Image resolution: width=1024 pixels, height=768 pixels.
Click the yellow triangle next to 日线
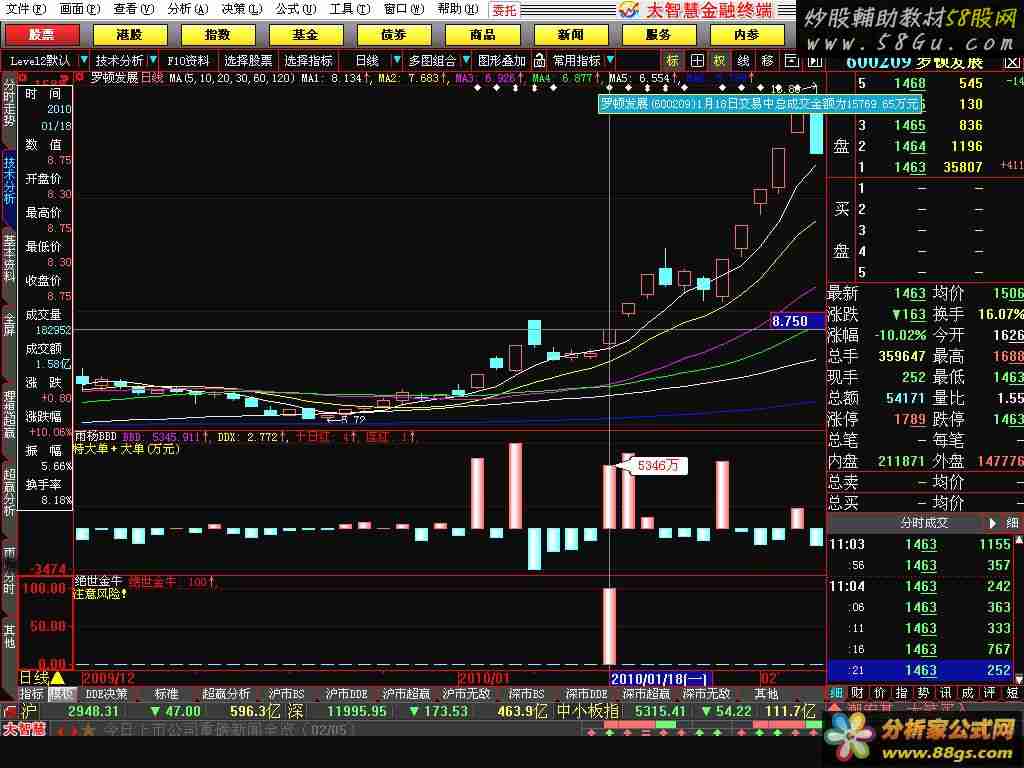tap(57, 678)
